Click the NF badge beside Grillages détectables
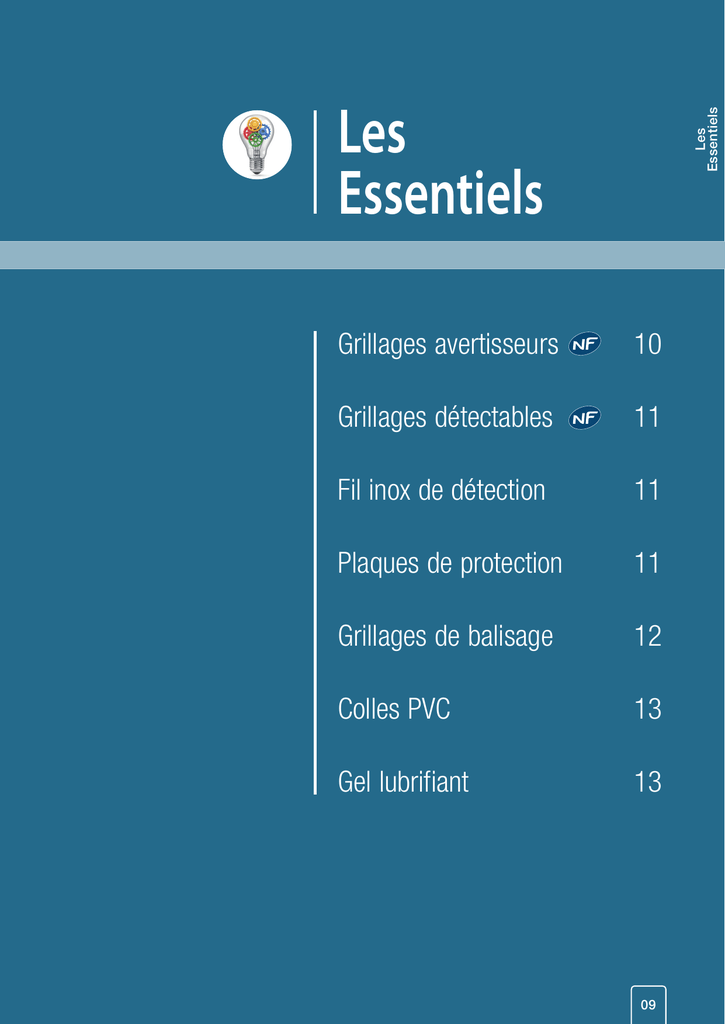Image resolution: width=725 pixels, height=1024 pixels. (585, 418)
